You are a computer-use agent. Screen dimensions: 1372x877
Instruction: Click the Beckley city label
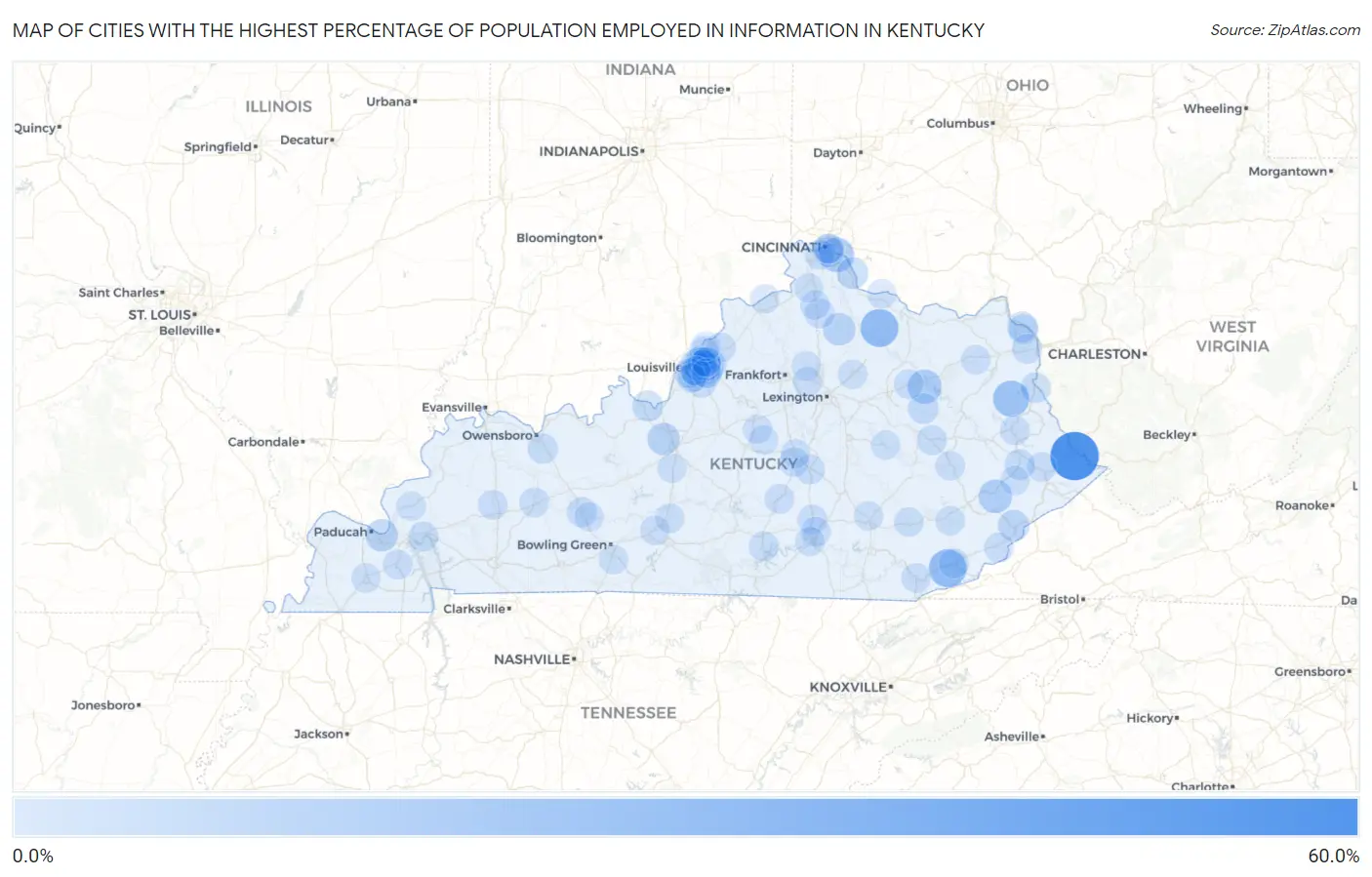tap(1167, 435)
